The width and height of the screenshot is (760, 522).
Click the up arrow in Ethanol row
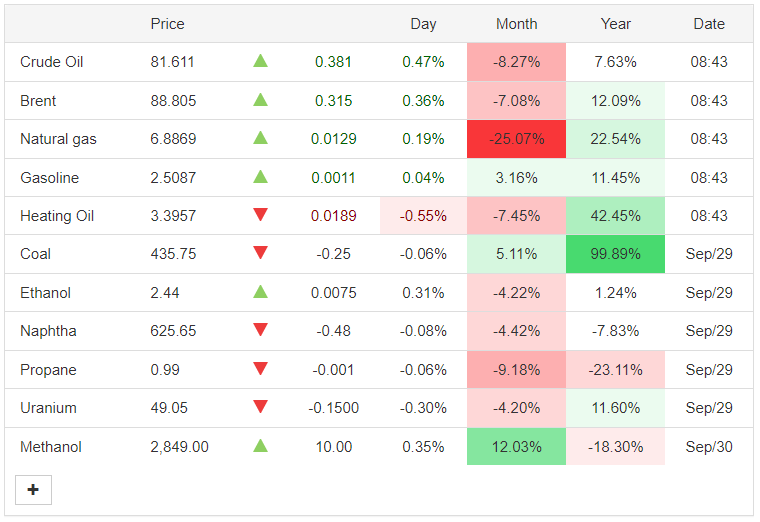260,292
